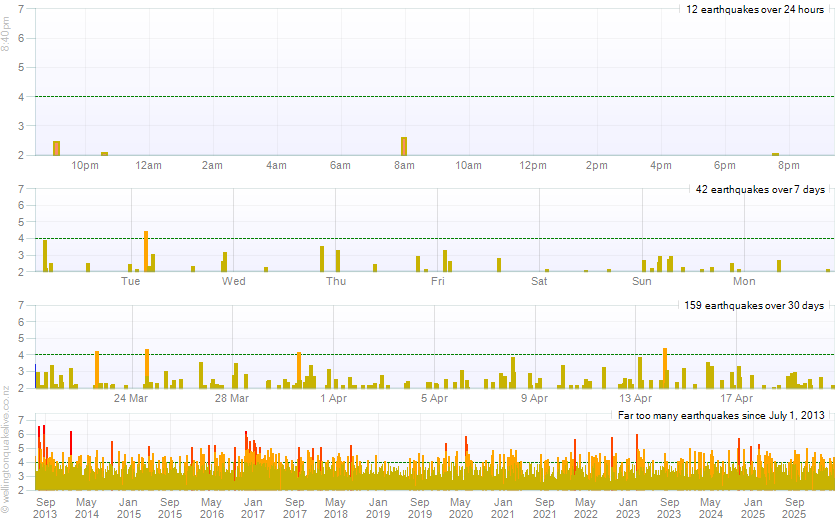Click the orange bar before 24 Mar
835x530 pixels.
point(97,369)
